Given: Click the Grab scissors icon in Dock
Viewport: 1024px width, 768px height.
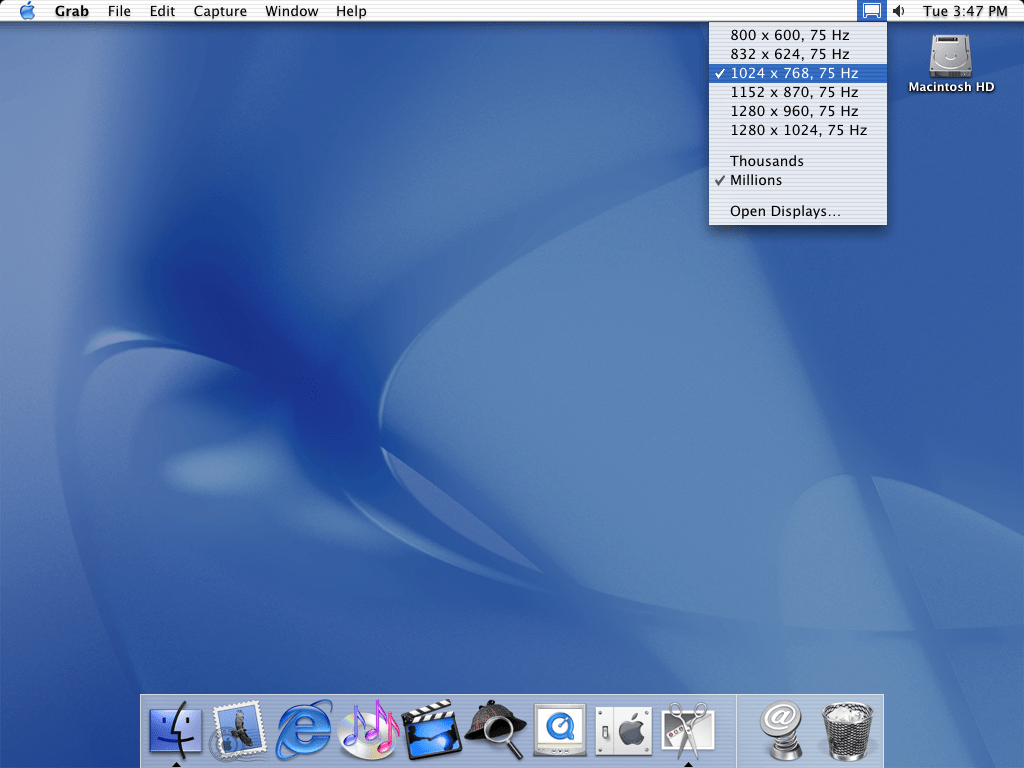Looking at the screenshot, I should coord(688,730).
